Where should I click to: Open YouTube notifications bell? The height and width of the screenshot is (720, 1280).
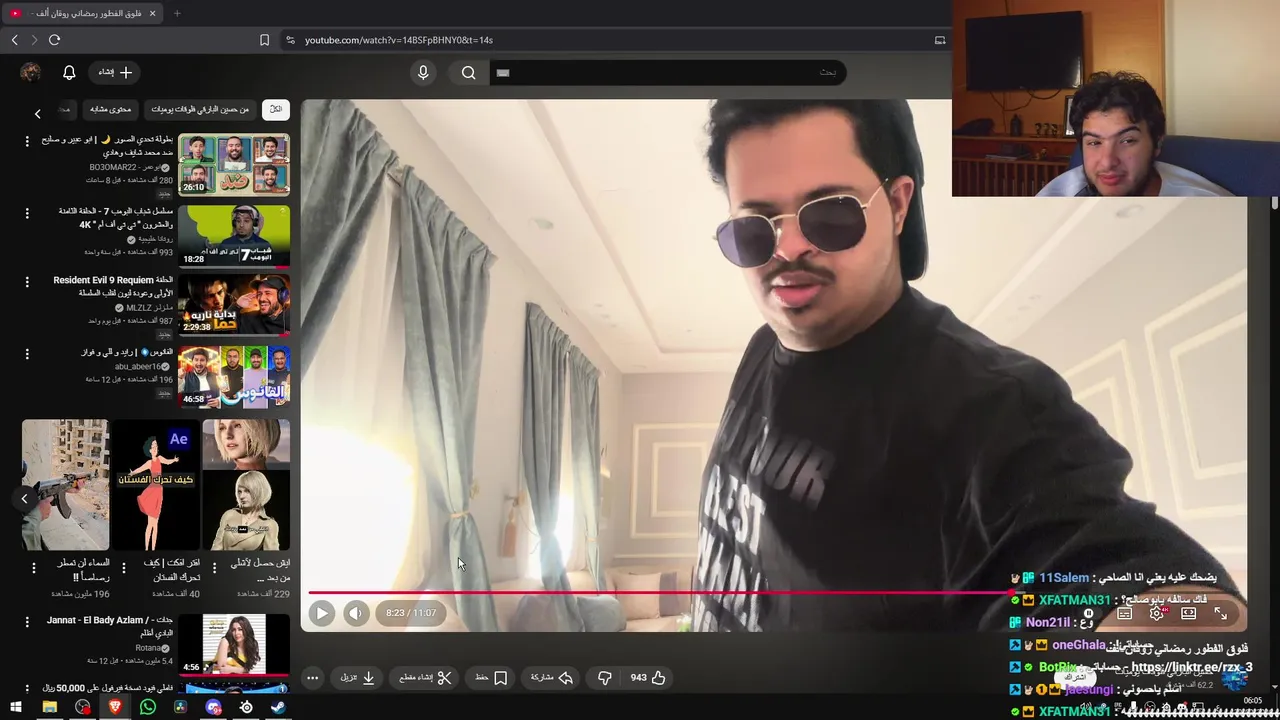click(x=69, y=72)
